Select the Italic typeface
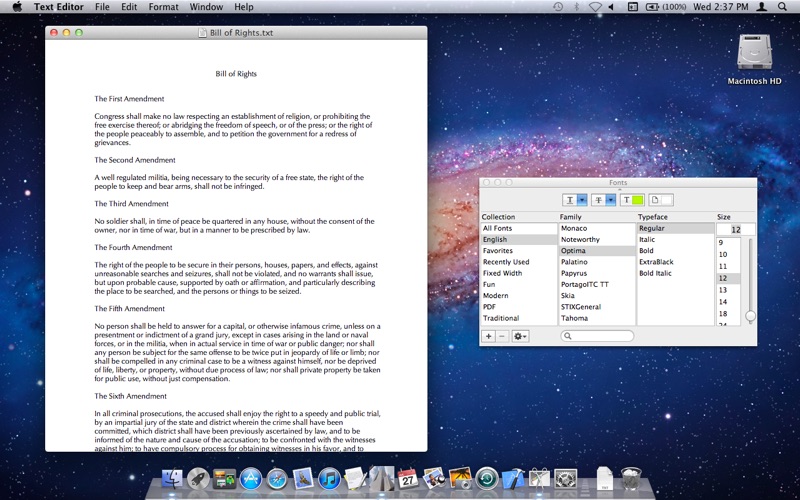Image resolution: width=800 pixels, height=500 pixels. 676,239
